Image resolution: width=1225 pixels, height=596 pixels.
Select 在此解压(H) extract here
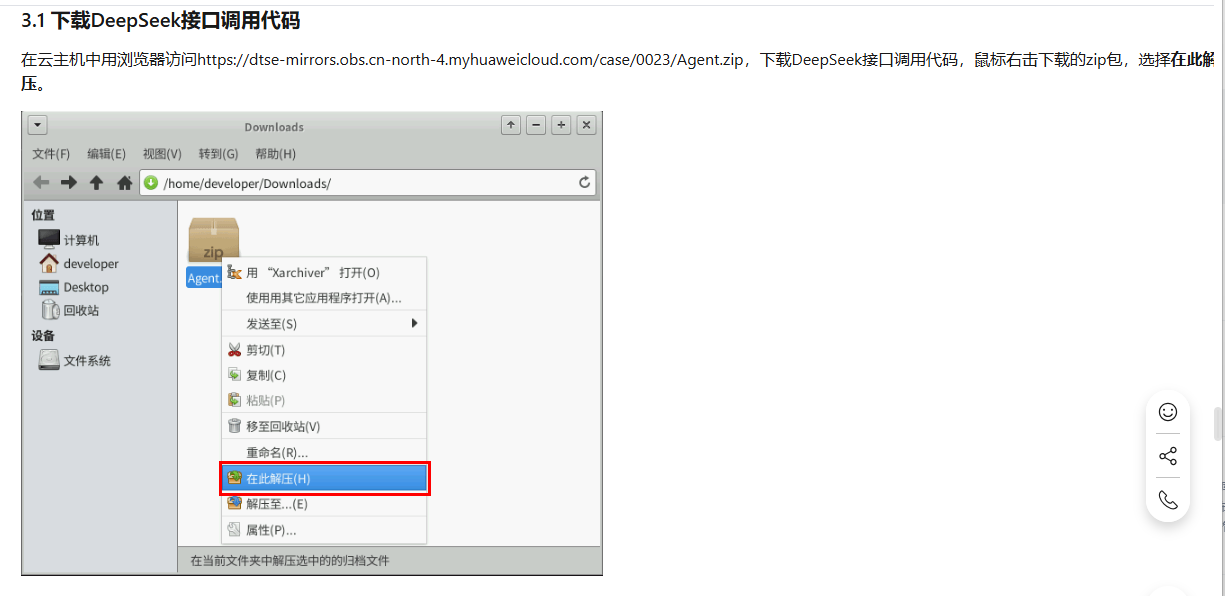[x=324, y=479]
